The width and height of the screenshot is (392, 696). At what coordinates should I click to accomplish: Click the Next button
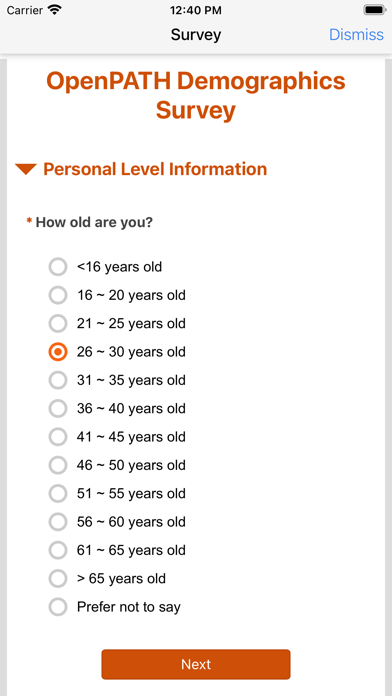tap(196, 664)
